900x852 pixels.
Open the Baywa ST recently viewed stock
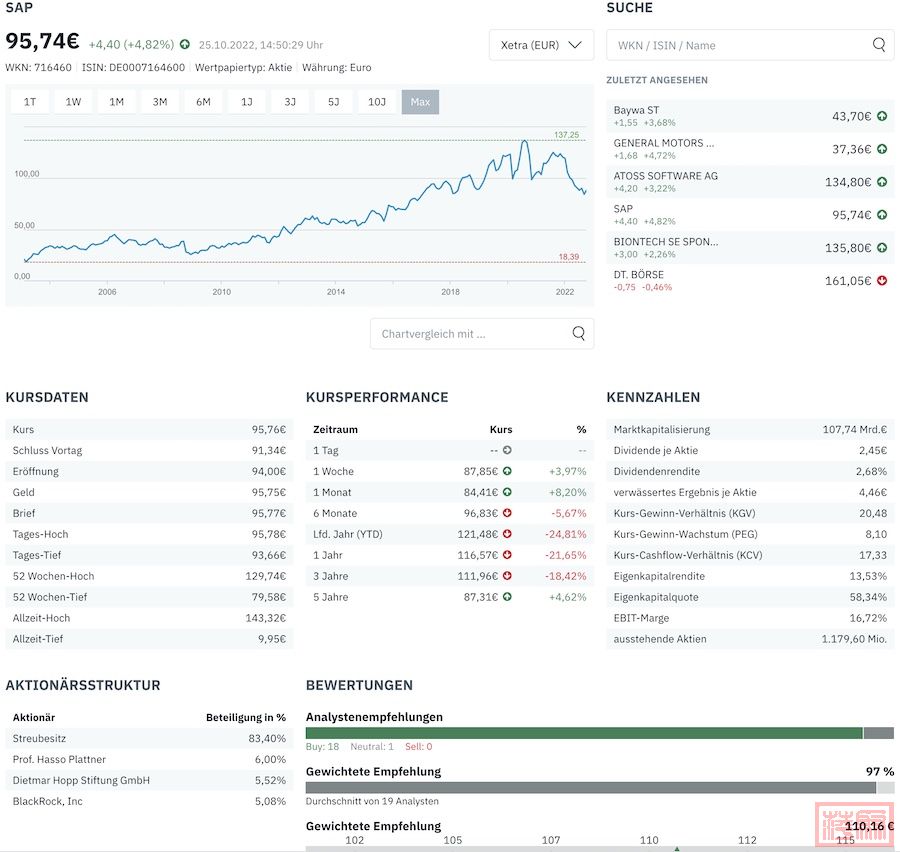click(750, 116)
